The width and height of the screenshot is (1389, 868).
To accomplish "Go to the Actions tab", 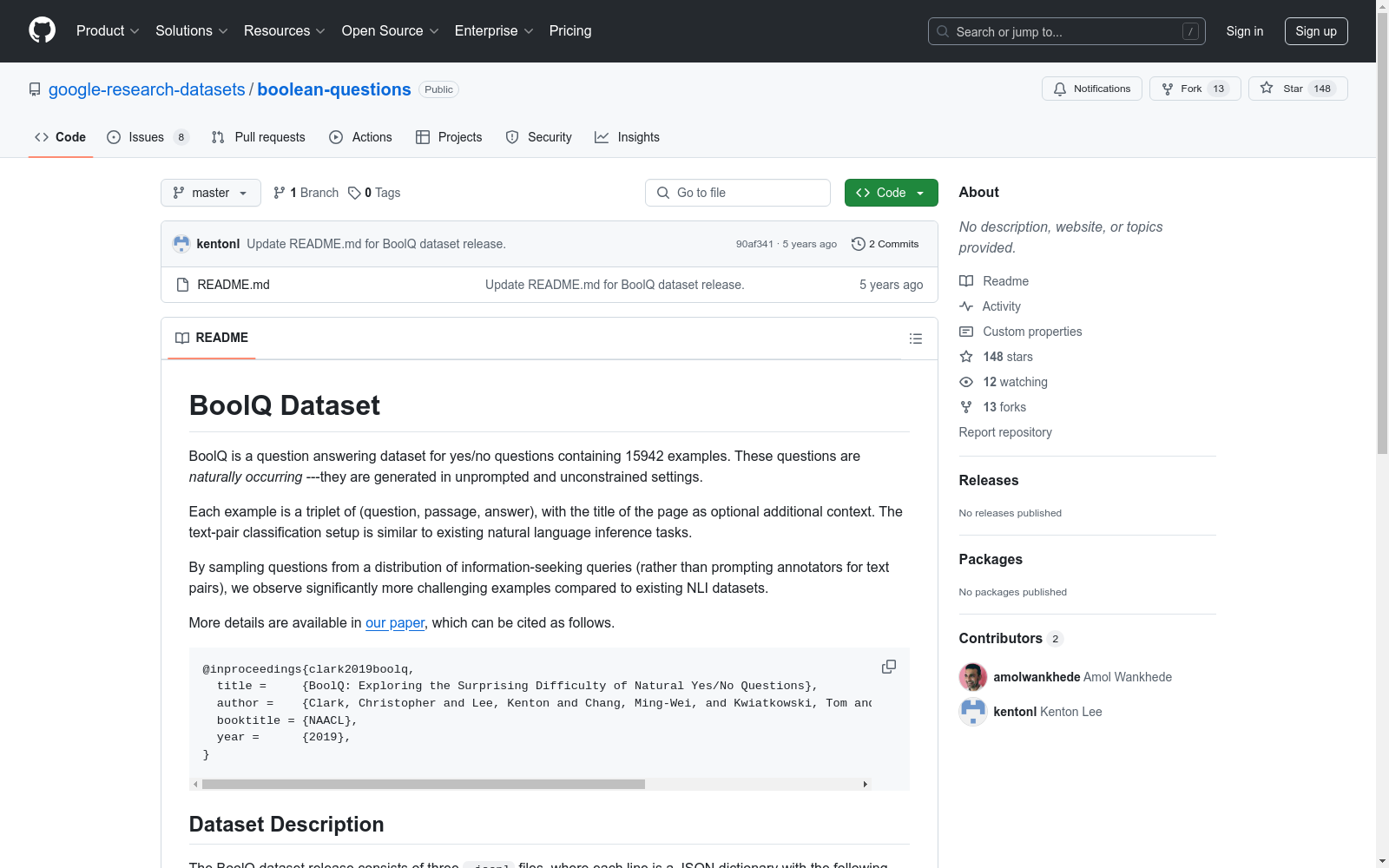I will pos(360,137).
